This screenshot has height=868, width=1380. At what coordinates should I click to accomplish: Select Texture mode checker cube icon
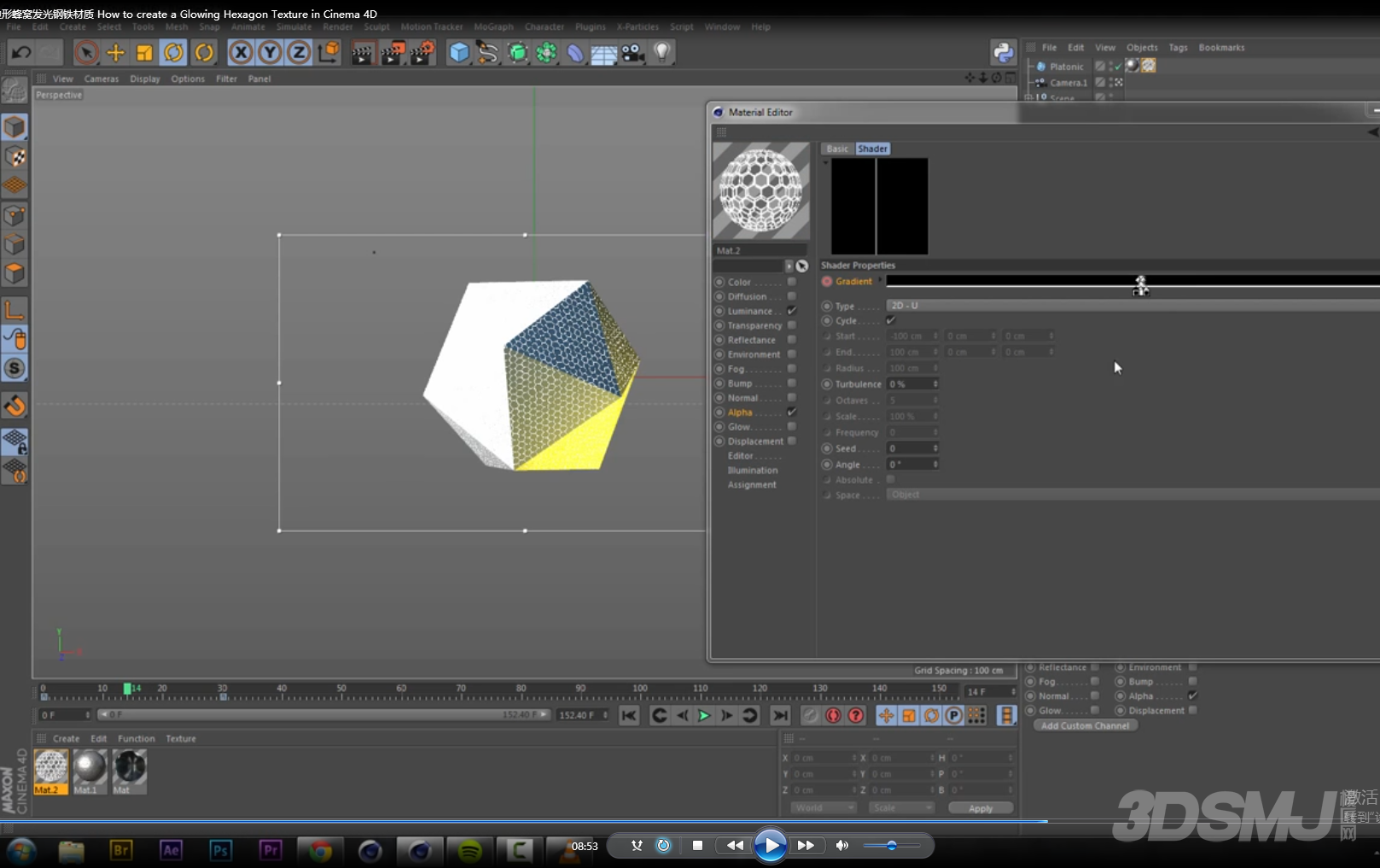tap(15, 156)
